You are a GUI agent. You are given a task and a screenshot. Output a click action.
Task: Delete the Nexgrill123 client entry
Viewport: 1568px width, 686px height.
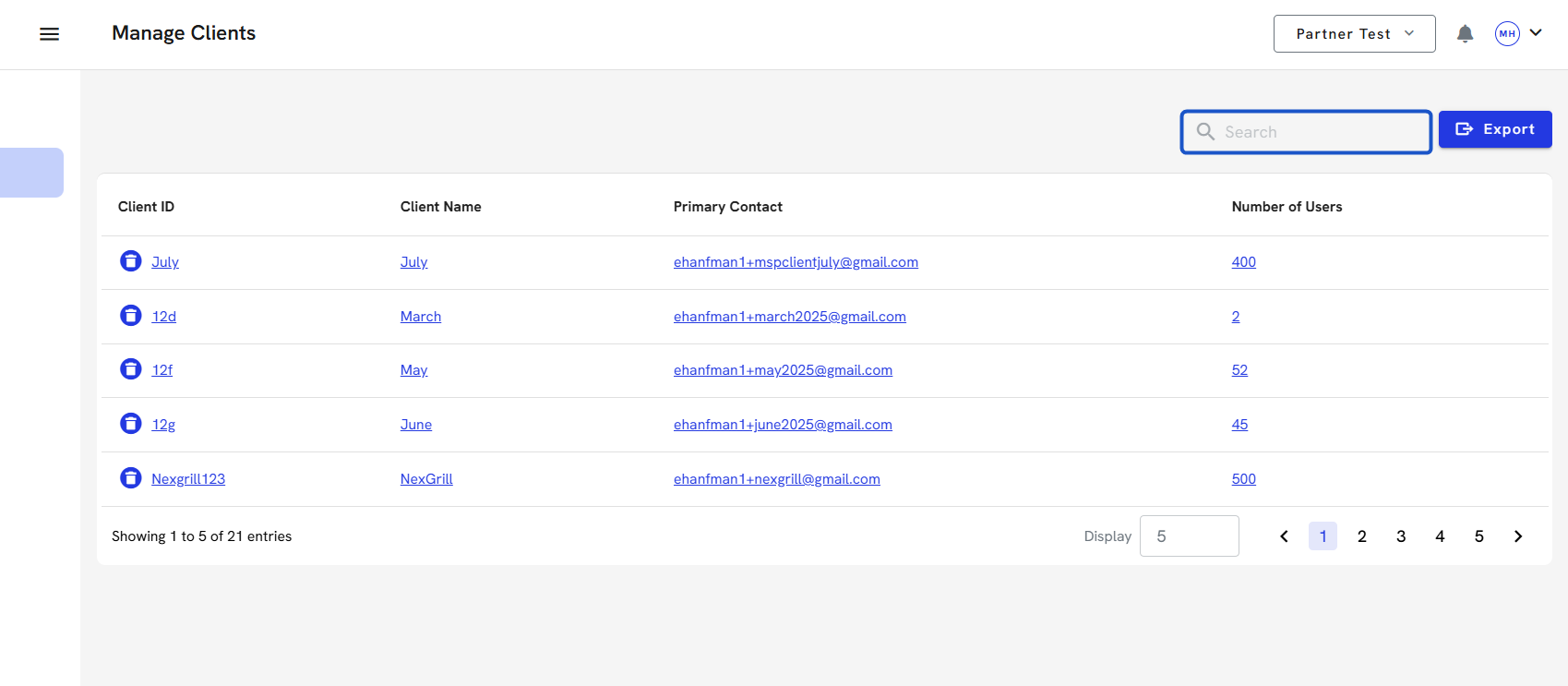(131, 478)
